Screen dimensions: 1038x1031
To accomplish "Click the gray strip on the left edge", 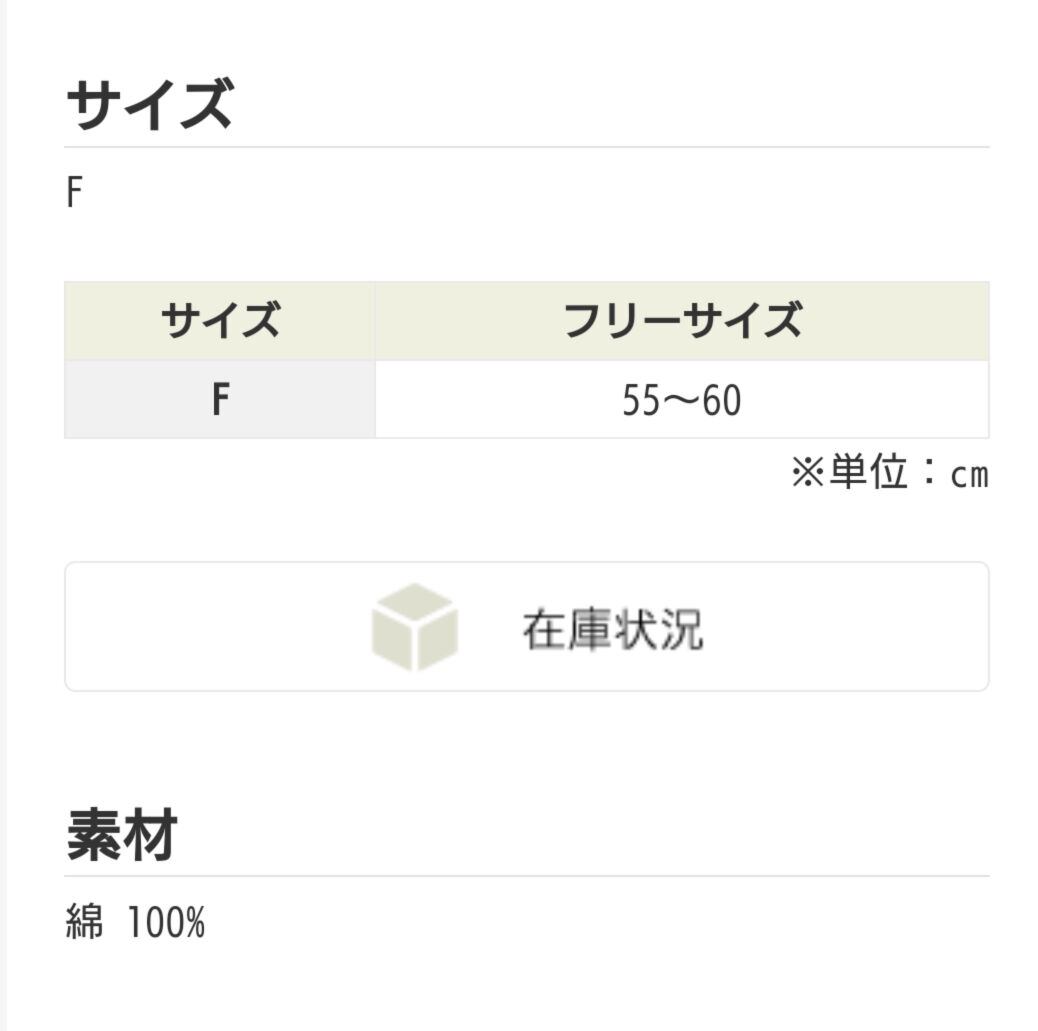I will point(3,515).
